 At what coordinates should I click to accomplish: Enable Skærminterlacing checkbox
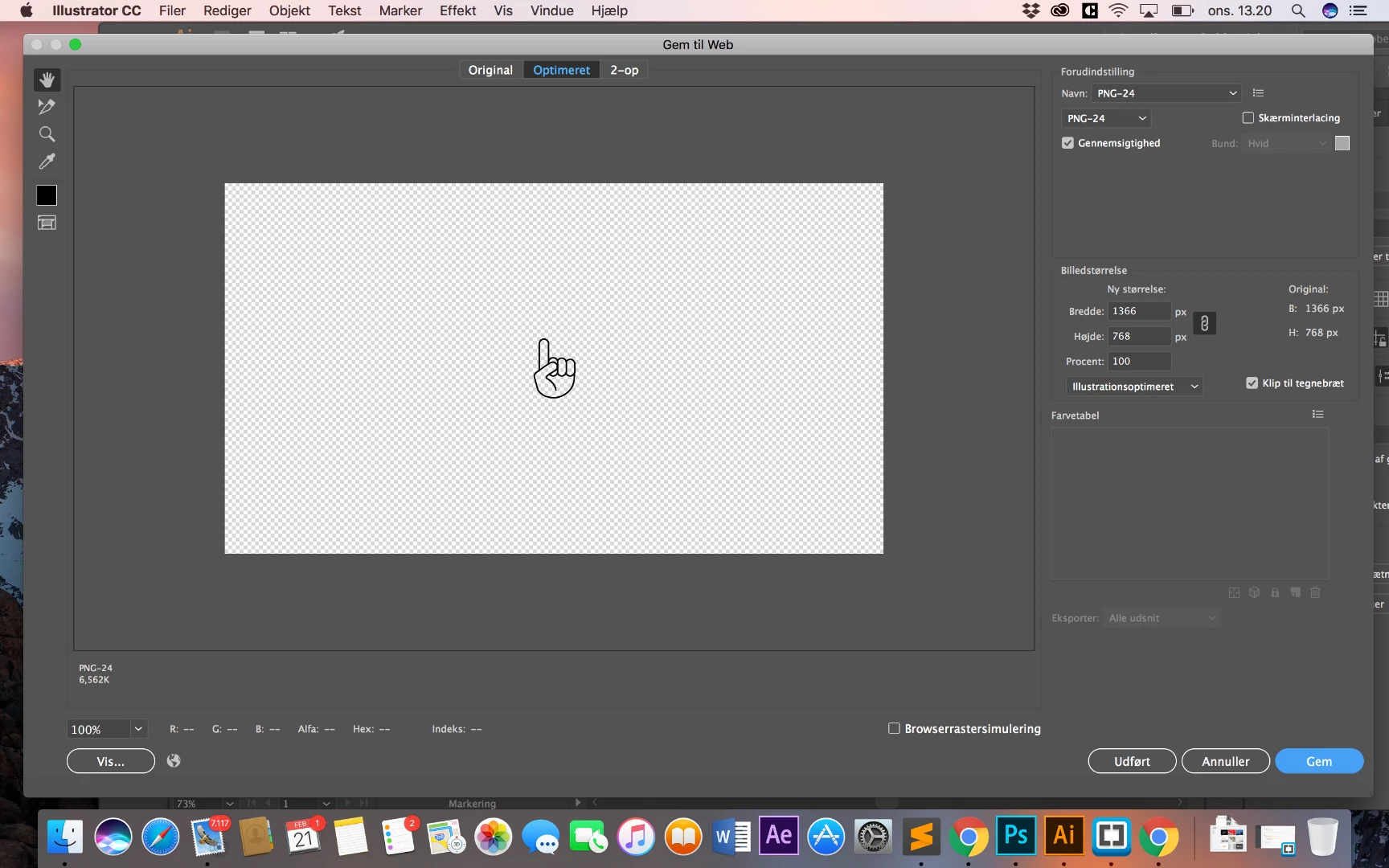(x=1248, y=117)
